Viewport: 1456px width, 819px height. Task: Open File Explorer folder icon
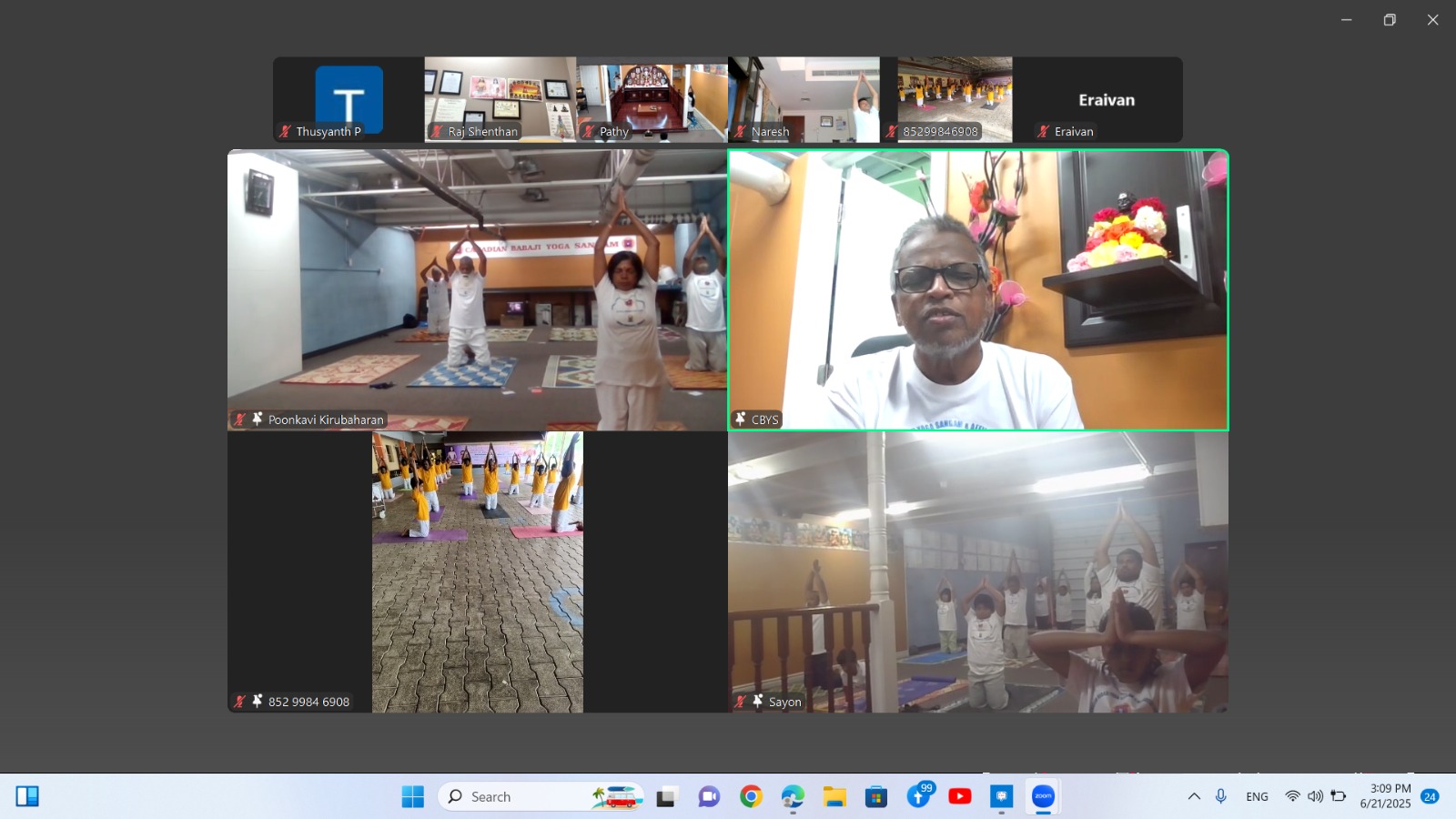834,797
